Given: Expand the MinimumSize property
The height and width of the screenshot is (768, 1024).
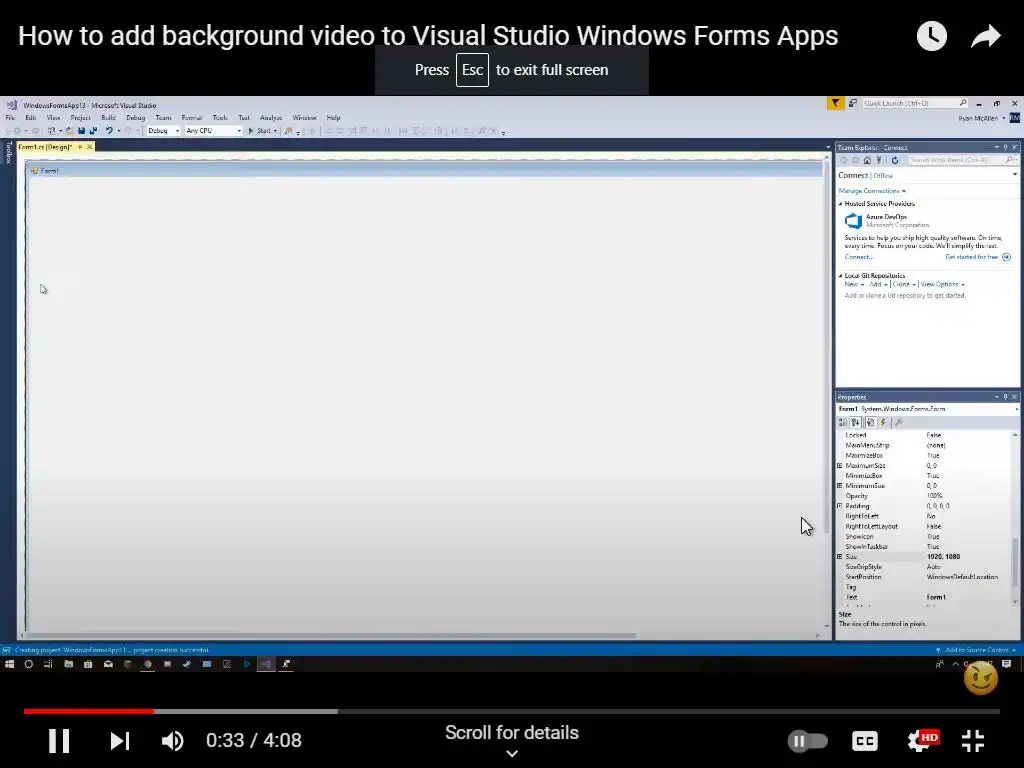Looking at the screenshot, I should [840, 486].
